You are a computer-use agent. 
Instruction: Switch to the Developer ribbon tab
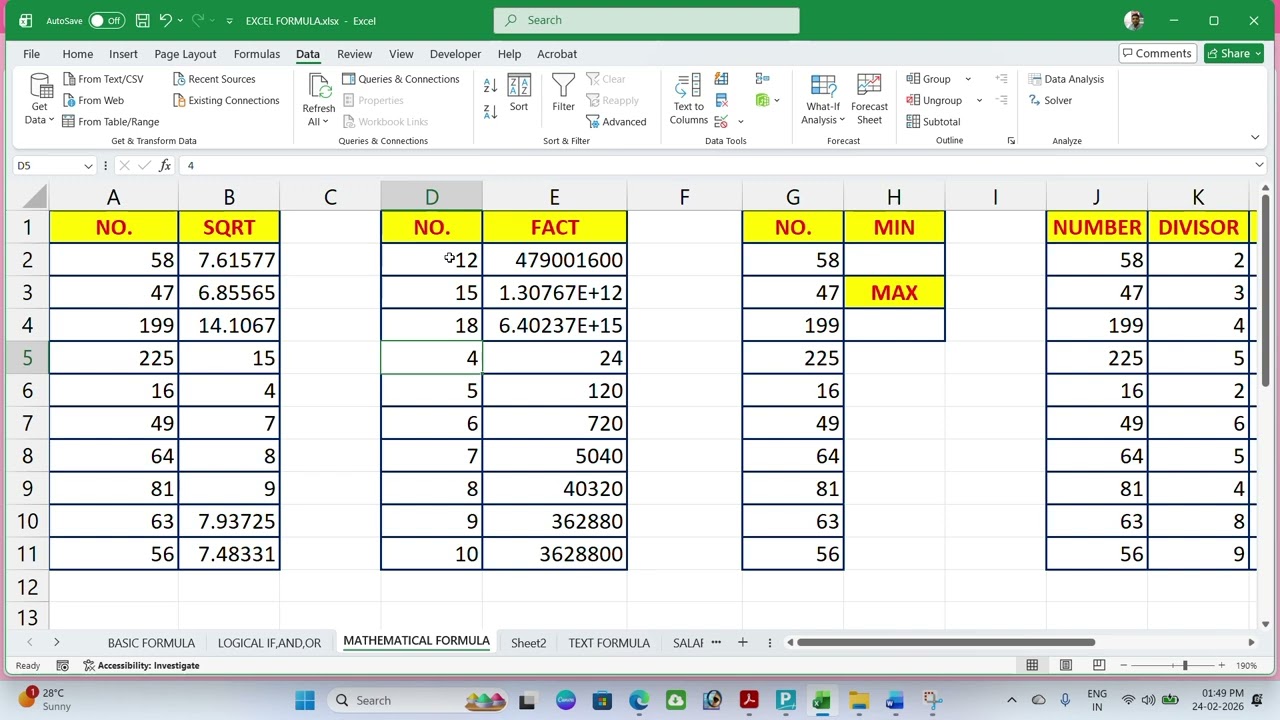(455, 54)
